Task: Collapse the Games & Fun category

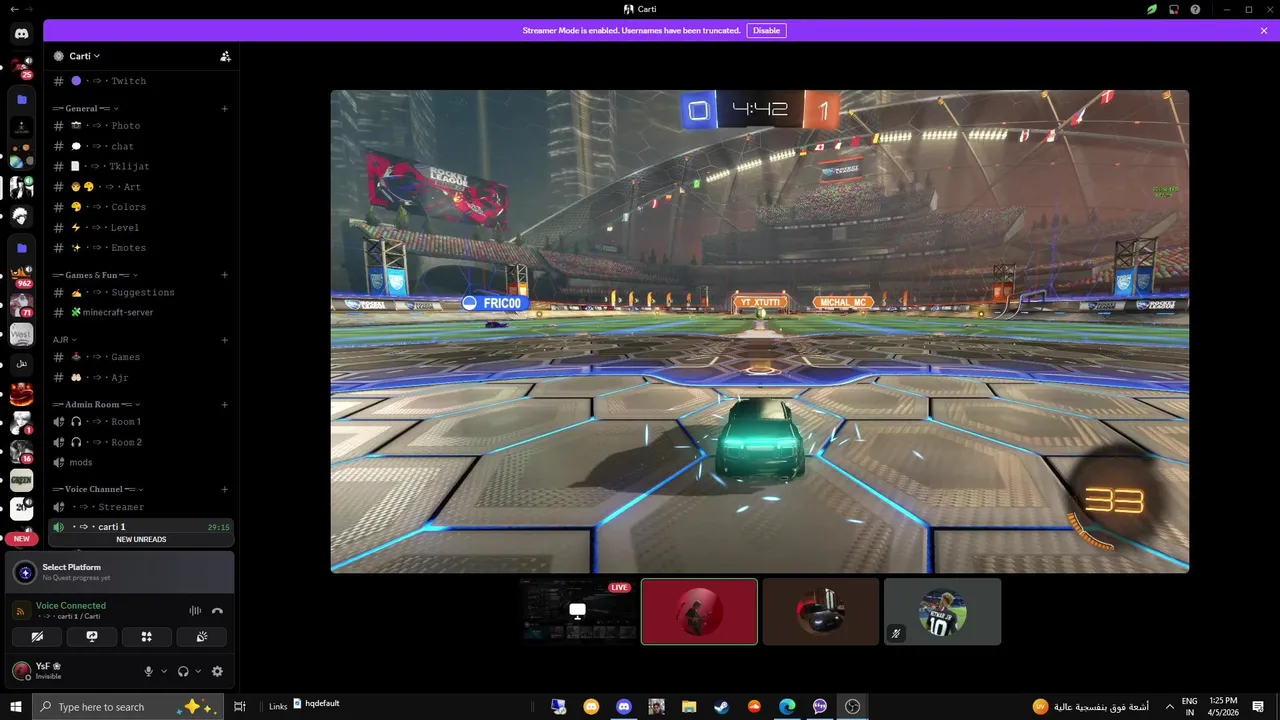Action: pos(95,274)
